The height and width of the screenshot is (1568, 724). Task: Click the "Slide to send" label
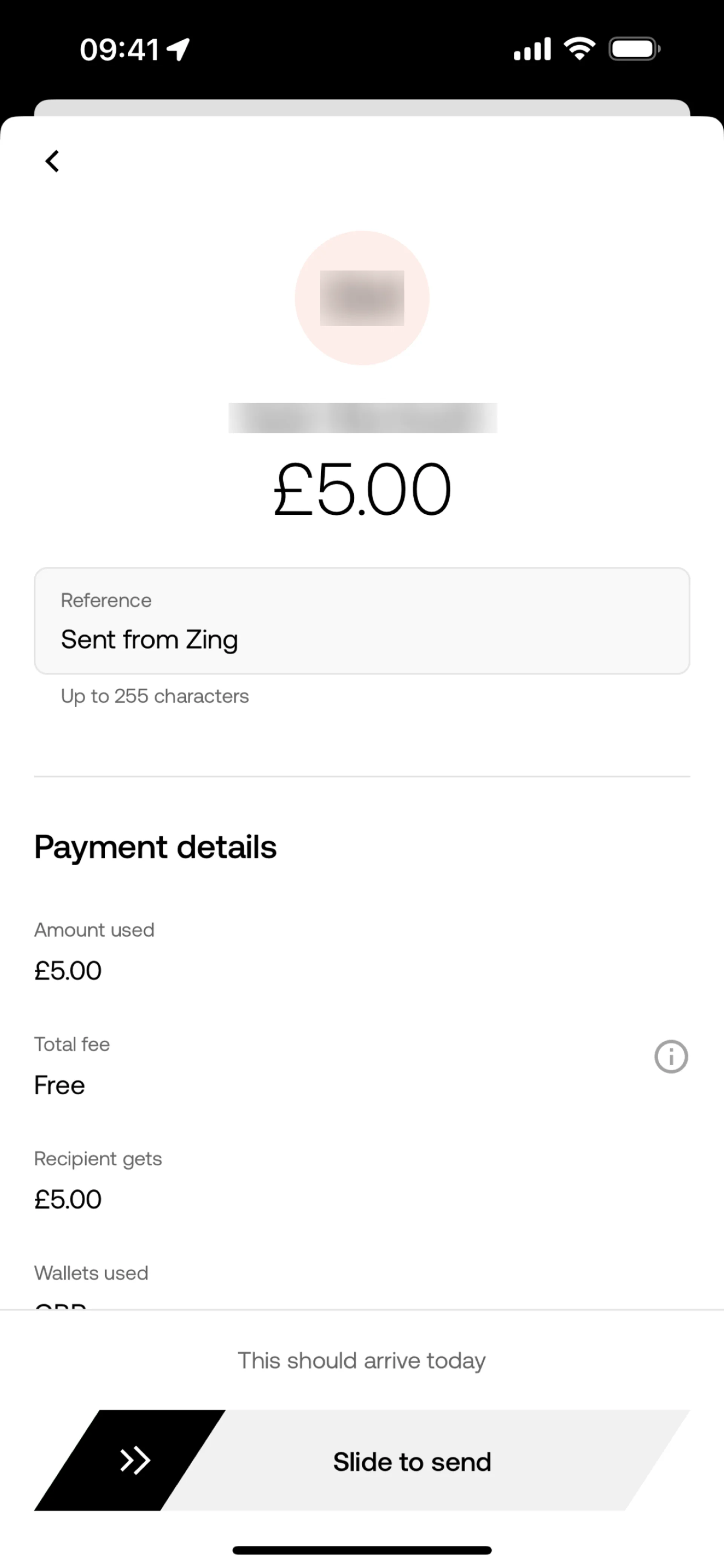coord(412,1461)
